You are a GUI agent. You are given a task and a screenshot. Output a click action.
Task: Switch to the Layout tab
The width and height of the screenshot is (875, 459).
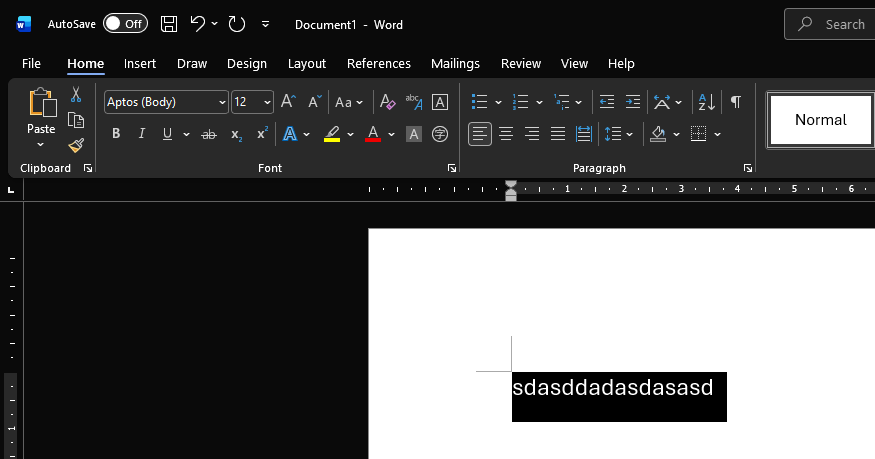pos(307,64)
